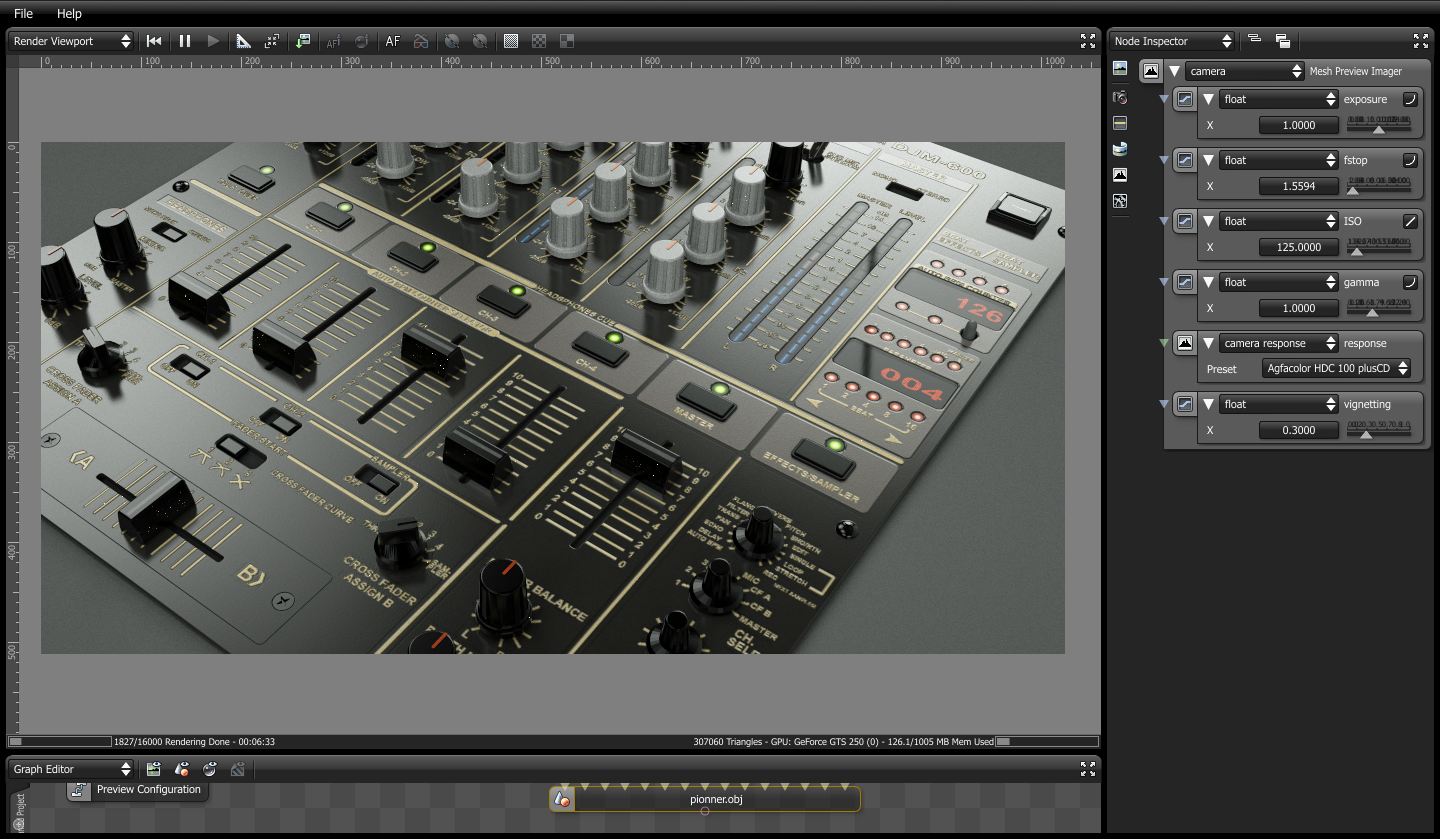Toggle the exposure slider curve button
Viewport: 1440px width, 839px height.
[1410, 99]
